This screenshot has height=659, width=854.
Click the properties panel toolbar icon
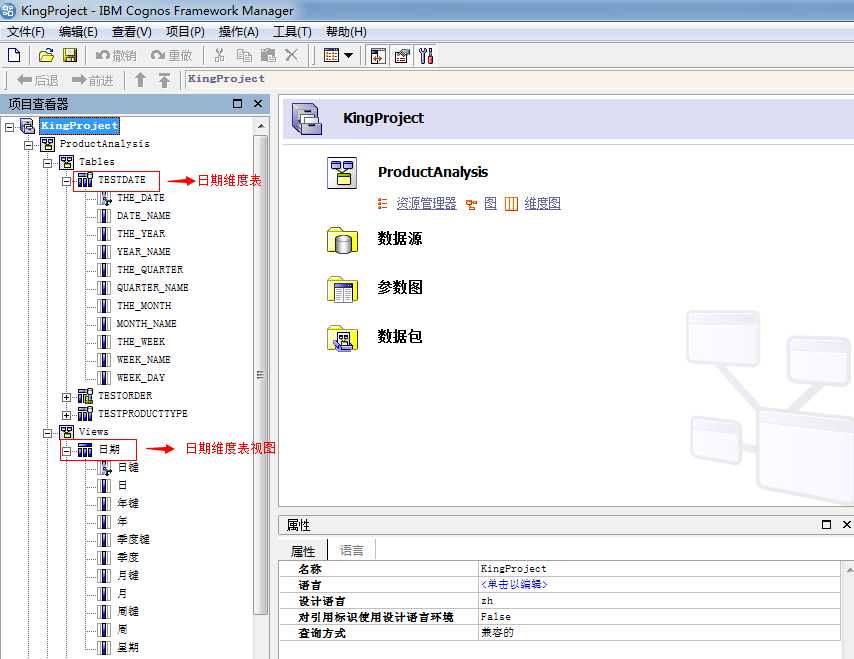[x=402, y=56]
